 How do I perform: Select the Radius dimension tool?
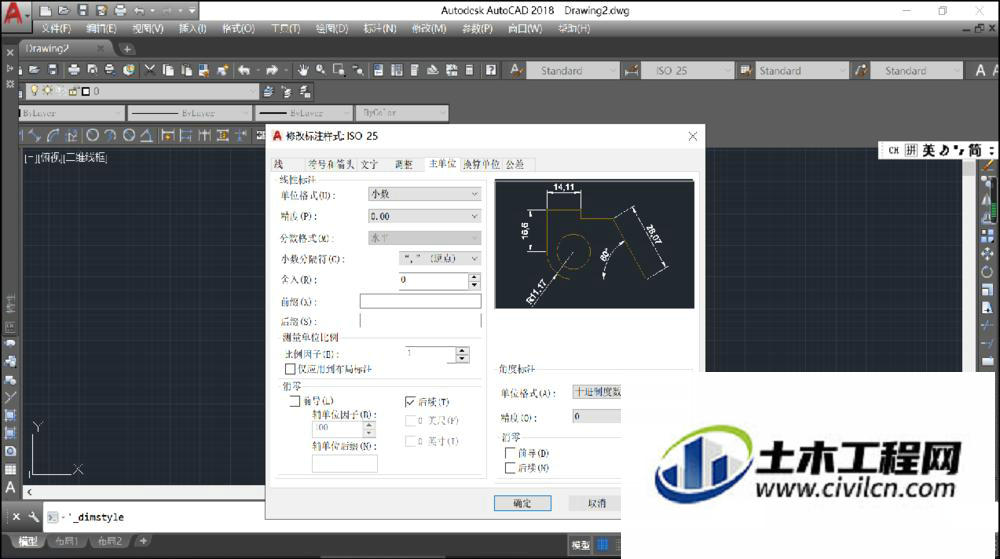(92, 135)
